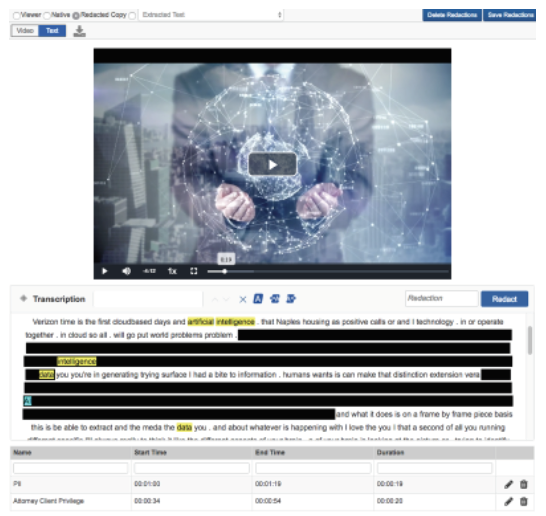This screenshot has height=516, width=546.
Task: Delete the PII redaction row
Action: [523, 484]
